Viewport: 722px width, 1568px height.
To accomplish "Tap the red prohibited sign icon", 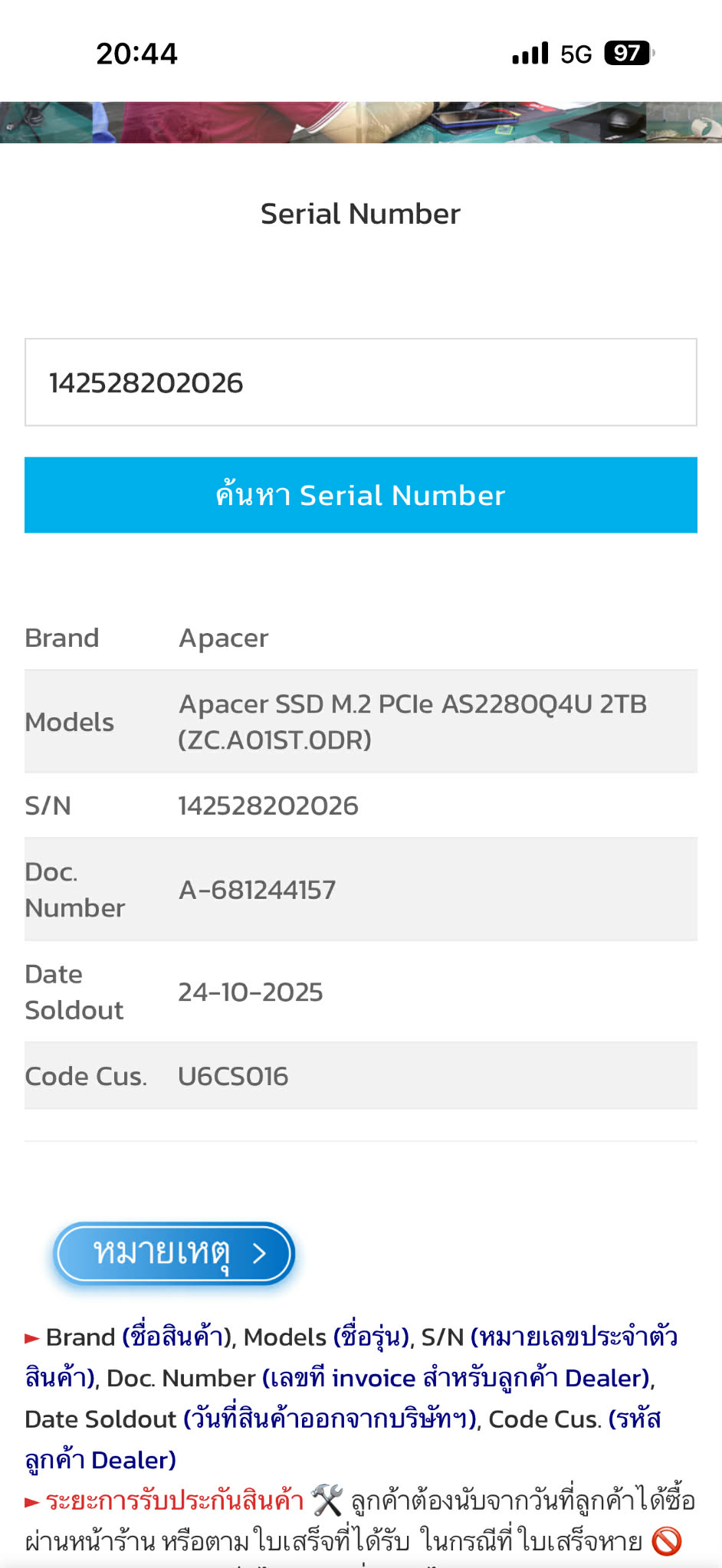I will click(666, 1541).
